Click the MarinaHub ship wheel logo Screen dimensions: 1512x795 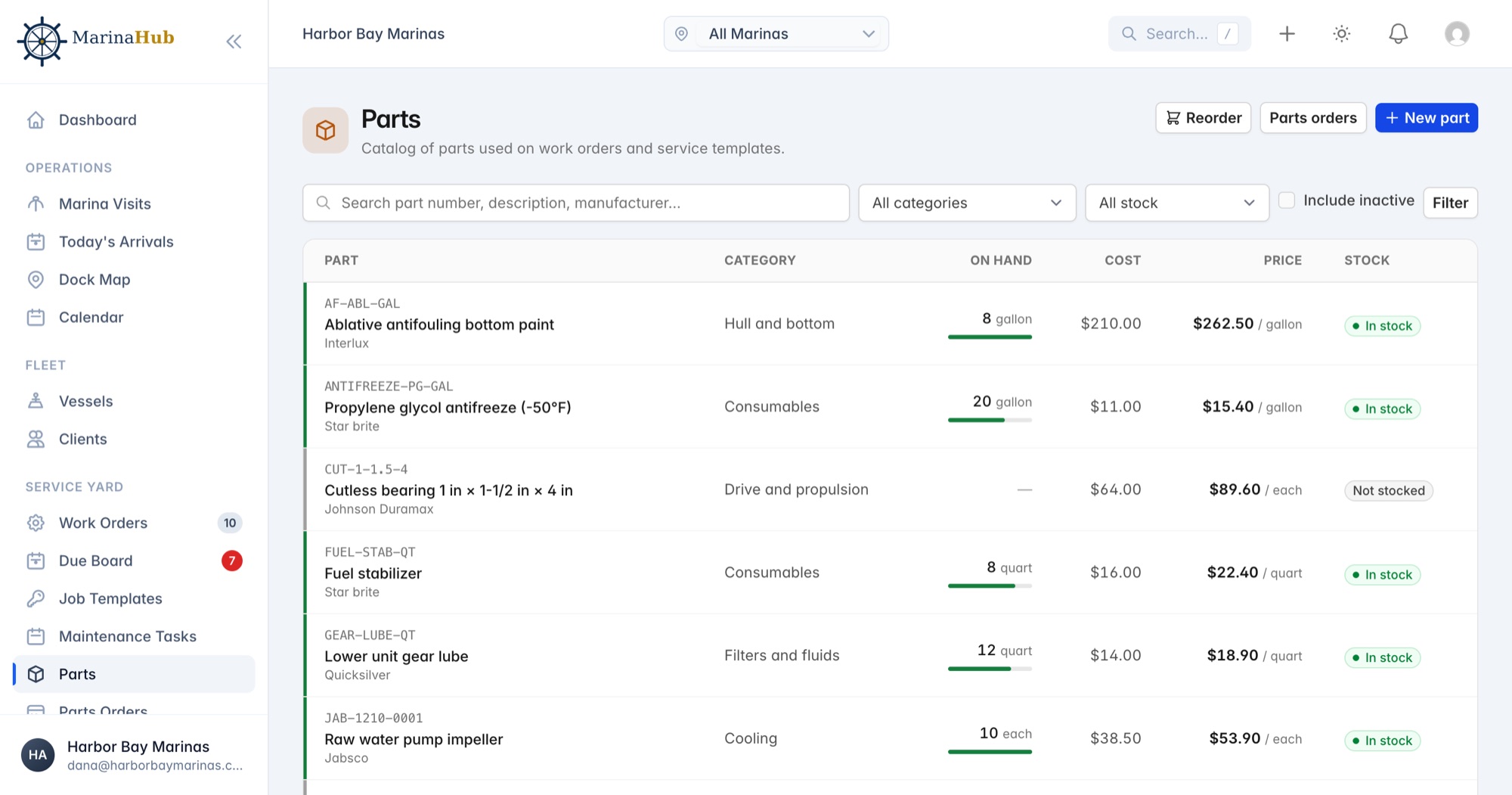pyautogui.click(x=42, y=42)
